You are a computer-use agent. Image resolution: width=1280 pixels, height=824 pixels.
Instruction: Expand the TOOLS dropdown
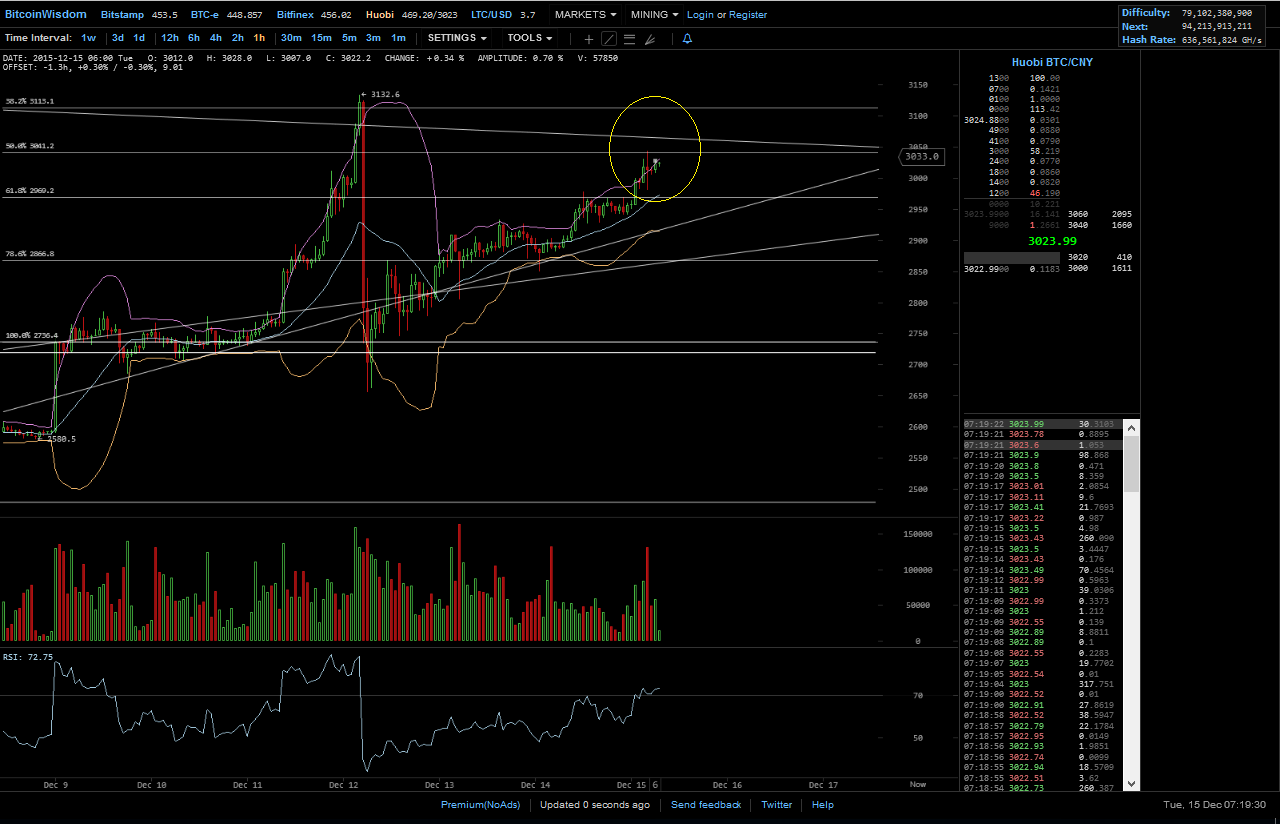[530, 38]
